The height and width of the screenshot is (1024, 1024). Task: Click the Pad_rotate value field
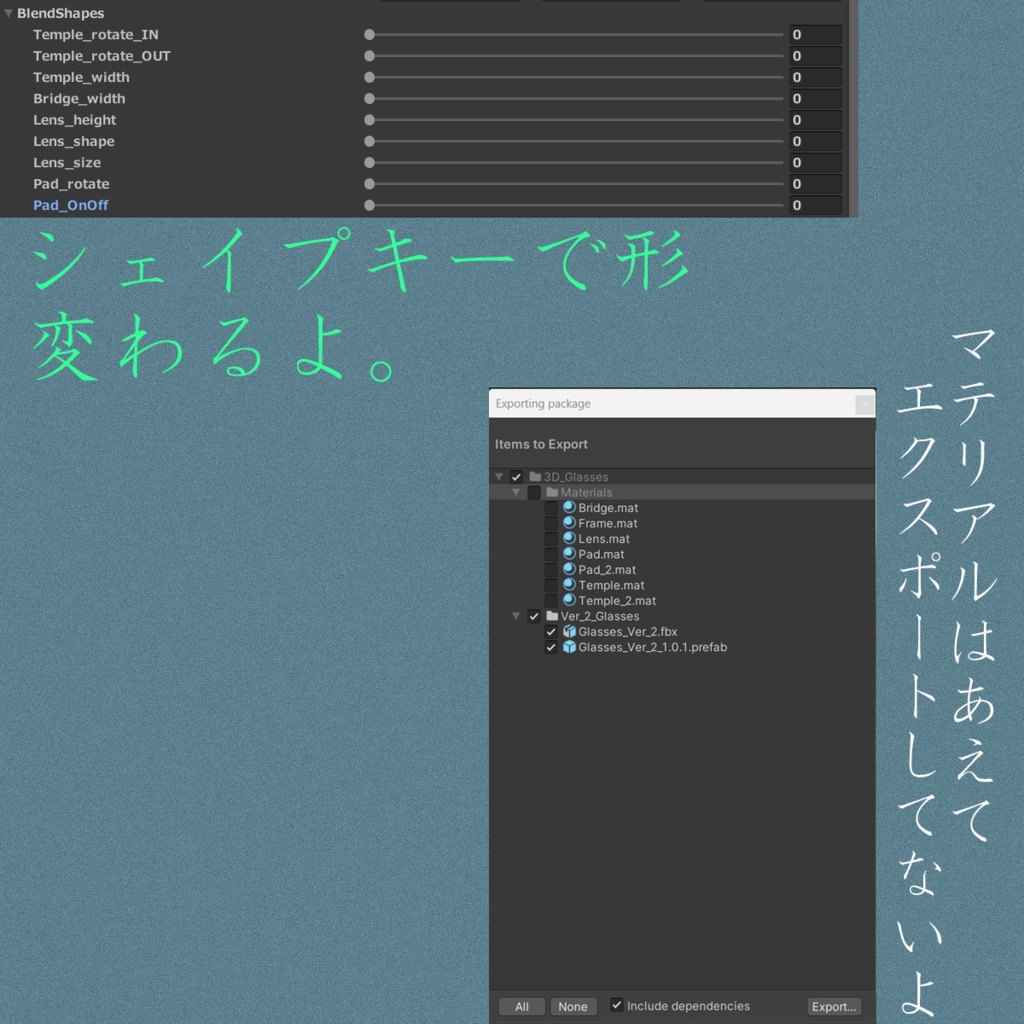[815, 184]
